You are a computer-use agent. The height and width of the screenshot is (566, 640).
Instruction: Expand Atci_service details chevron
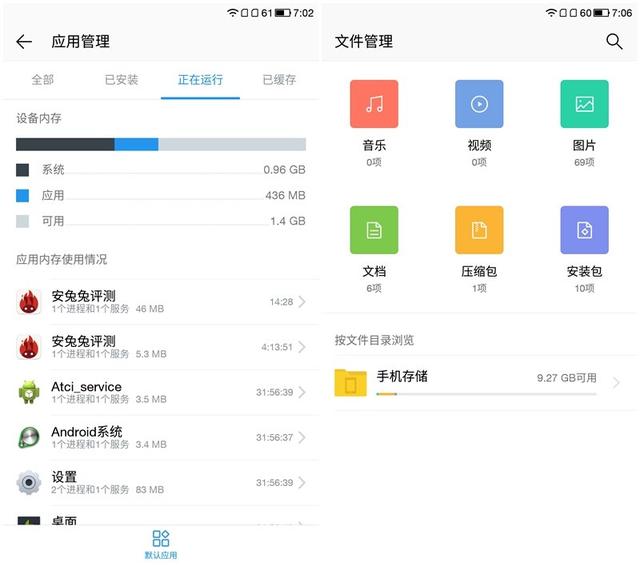pyautogui.click(x=302, y=392)
